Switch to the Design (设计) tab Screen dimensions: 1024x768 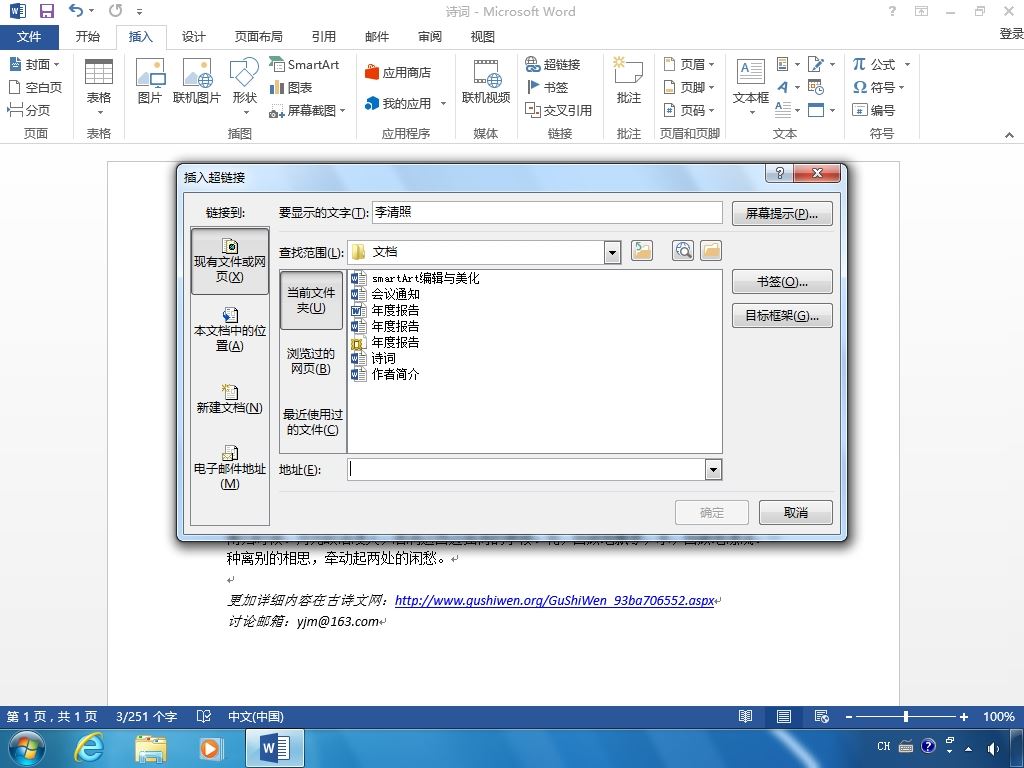coord(193,37)
